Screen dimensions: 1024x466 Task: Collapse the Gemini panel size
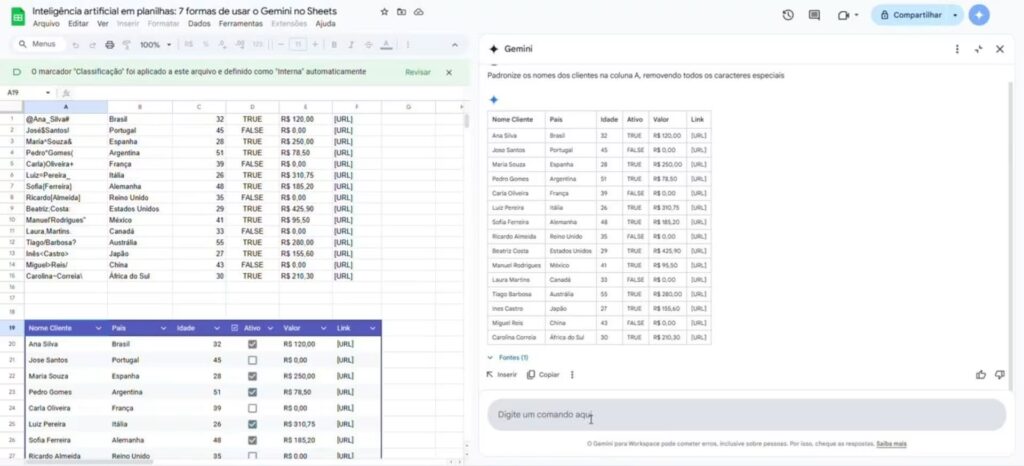pyautogui.click(x=978, y=49)
